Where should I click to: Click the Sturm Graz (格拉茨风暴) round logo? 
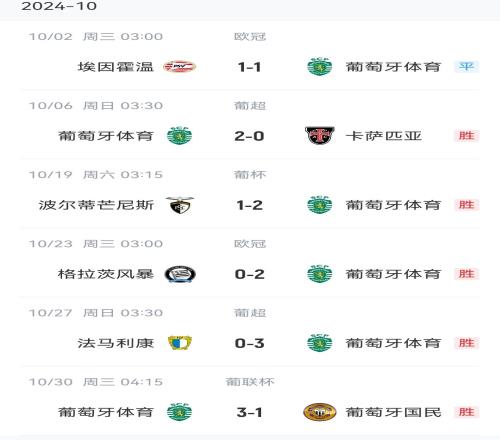tap(180, 274)
